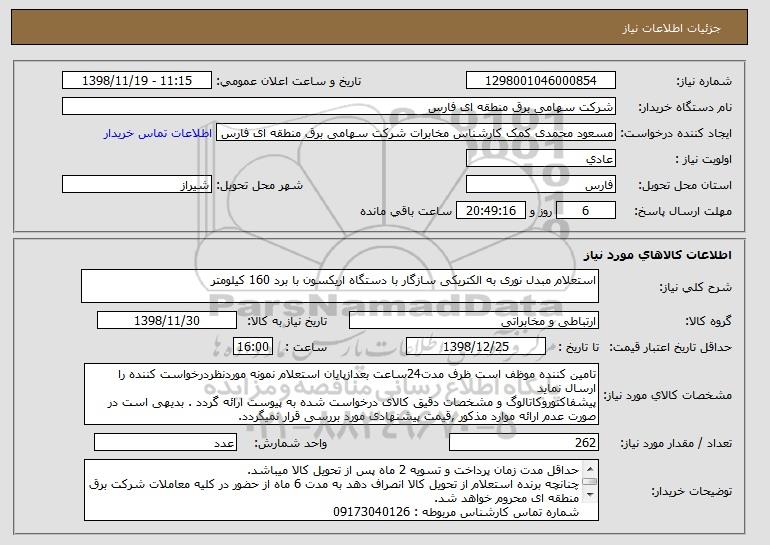Click the استان محل تحویل label
Image resolution: width=770 pixels, height=545 pixels.
(x=685, y=186)
